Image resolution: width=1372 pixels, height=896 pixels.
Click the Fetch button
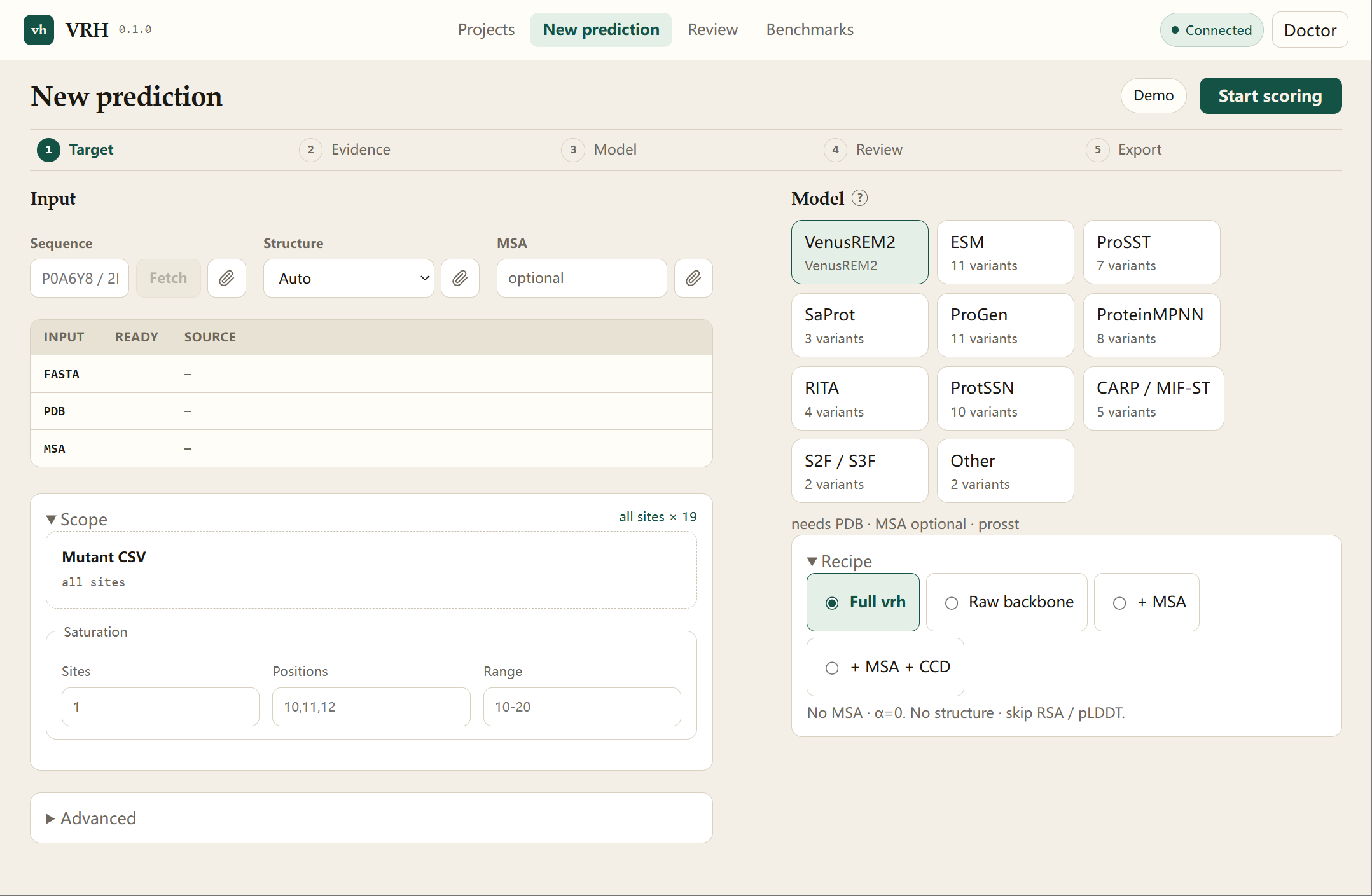click(169, 278)
